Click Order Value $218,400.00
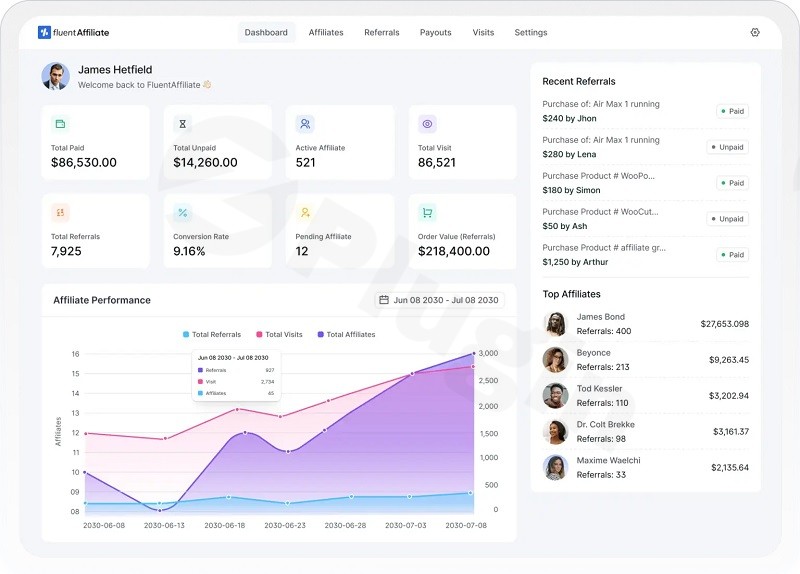The image size is (800, 574). [454, 252]
